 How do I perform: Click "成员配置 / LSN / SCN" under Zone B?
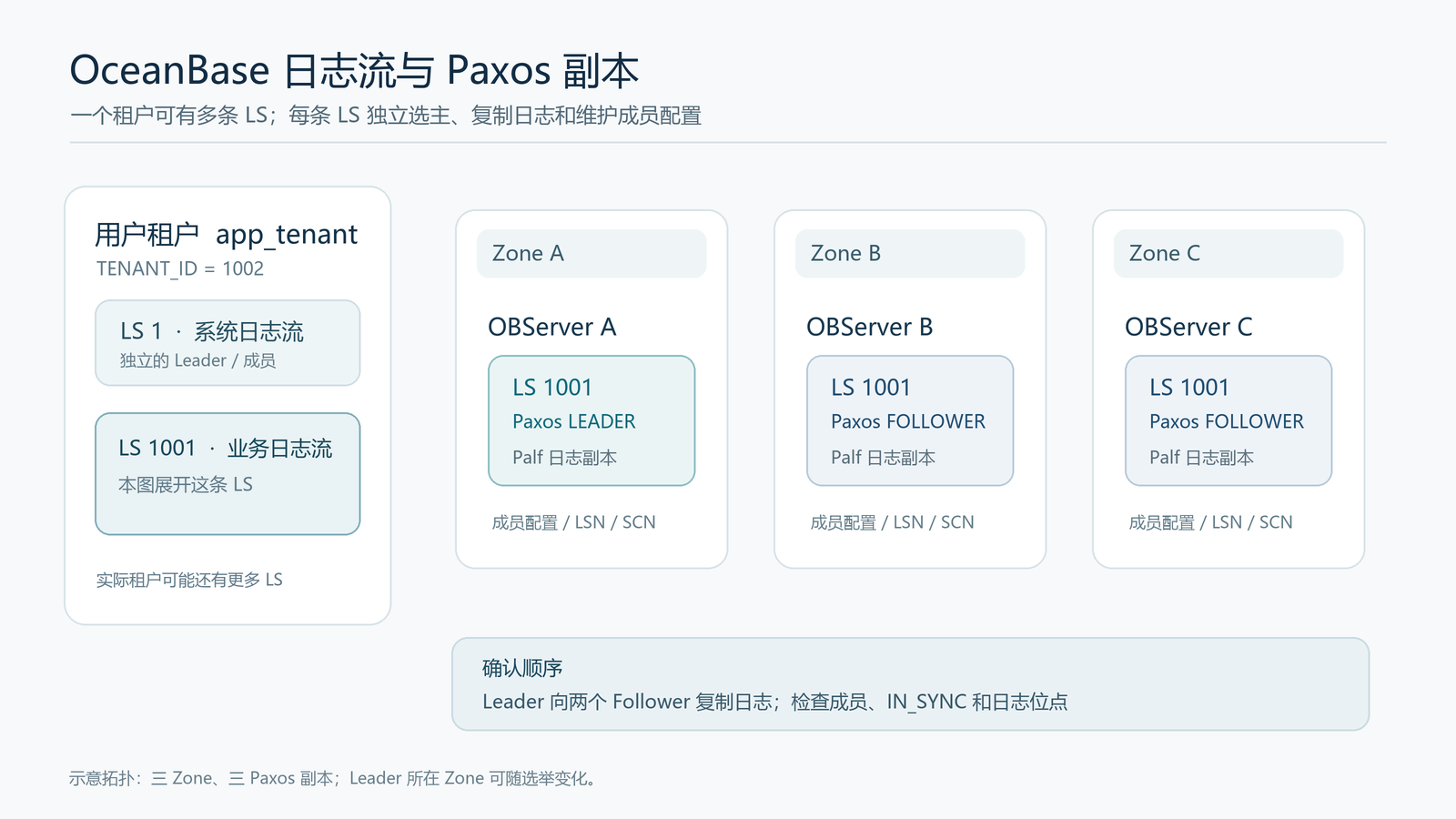point(893,522)
